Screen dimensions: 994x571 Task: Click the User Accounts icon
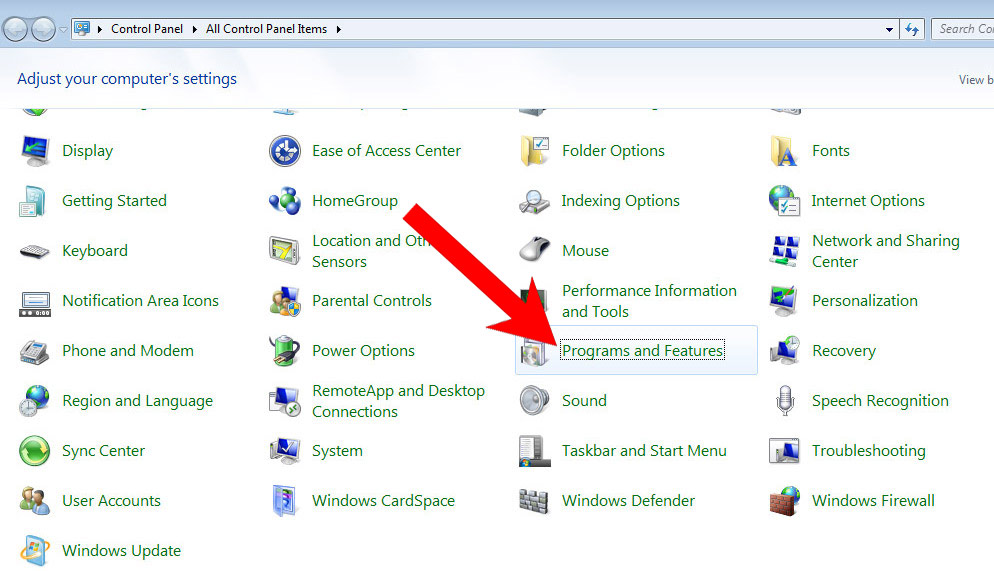(x=34, y=501)
